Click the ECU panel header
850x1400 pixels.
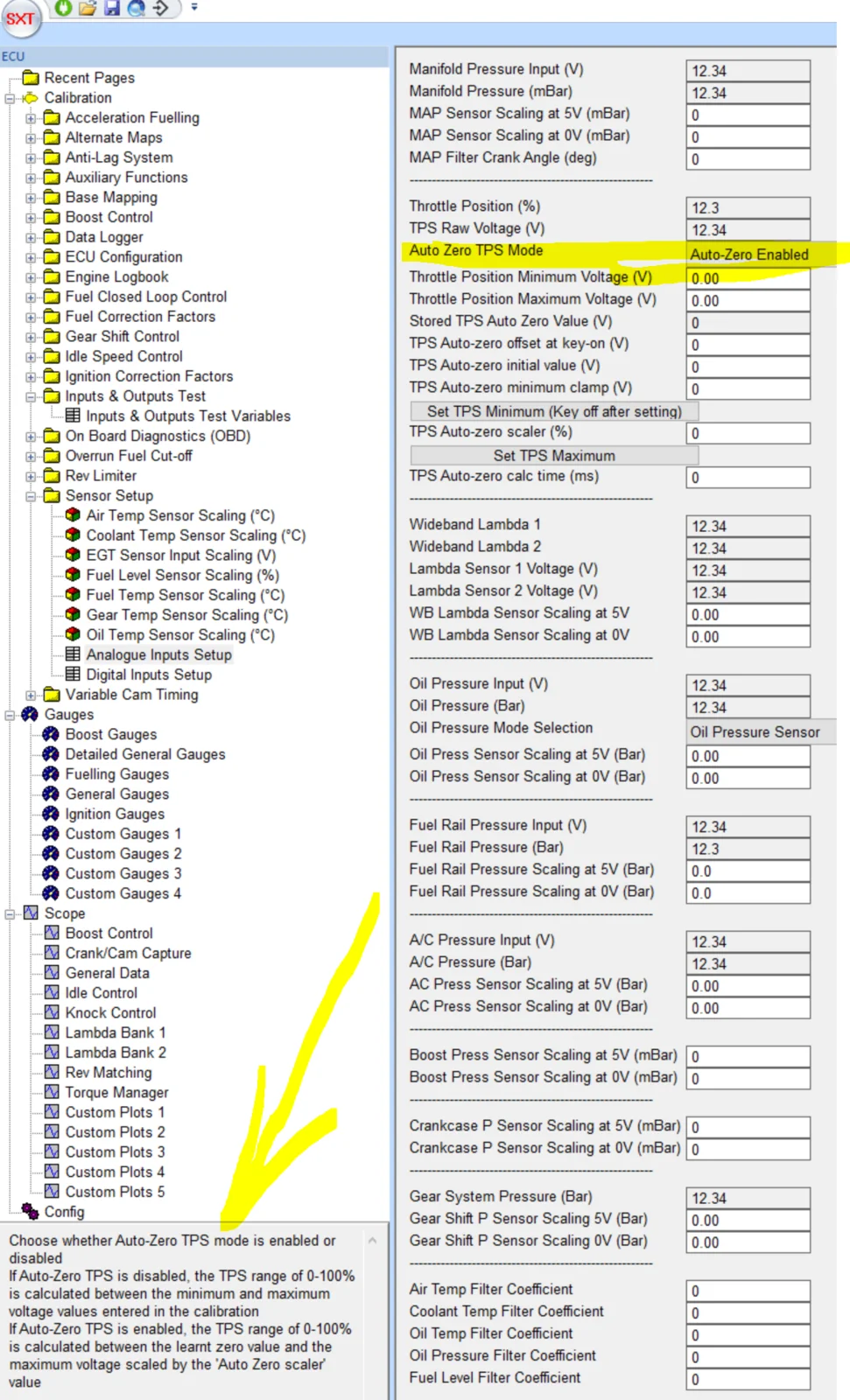(194, 56)
